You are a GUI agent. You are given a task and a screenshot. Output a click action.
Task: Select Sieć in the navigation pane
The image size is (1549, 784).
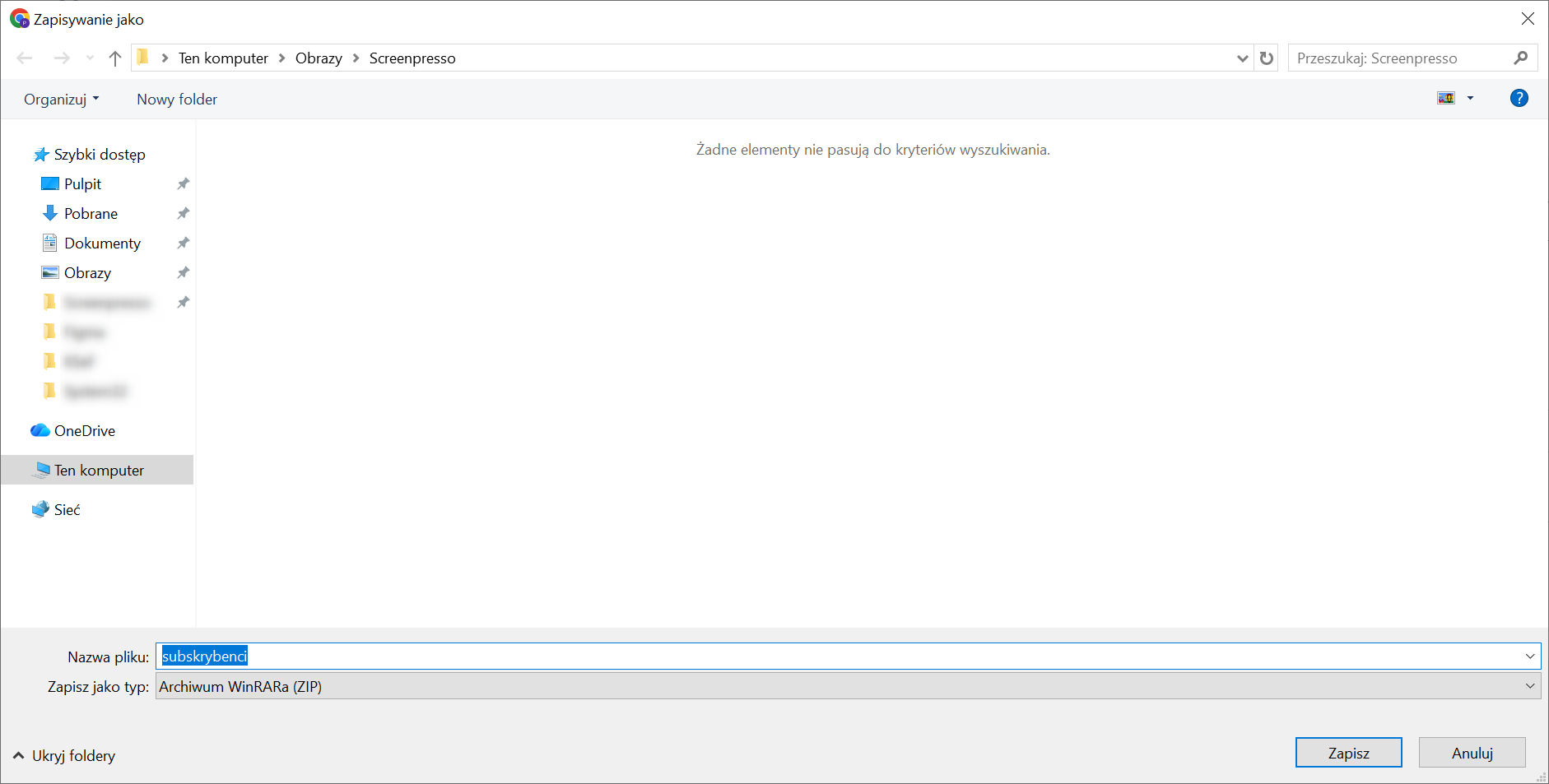tap(67, 510)
